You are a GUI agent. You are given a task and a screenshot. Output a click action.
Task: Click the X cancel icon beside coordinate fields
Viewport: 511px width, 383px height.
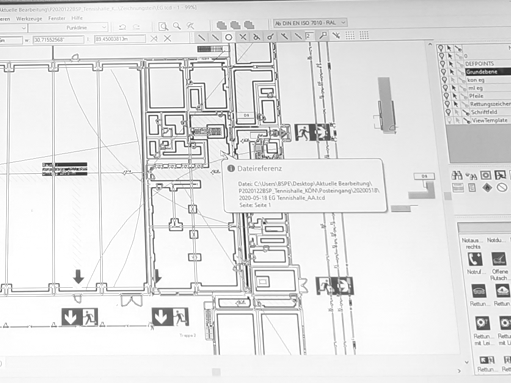tap(167, 39)
